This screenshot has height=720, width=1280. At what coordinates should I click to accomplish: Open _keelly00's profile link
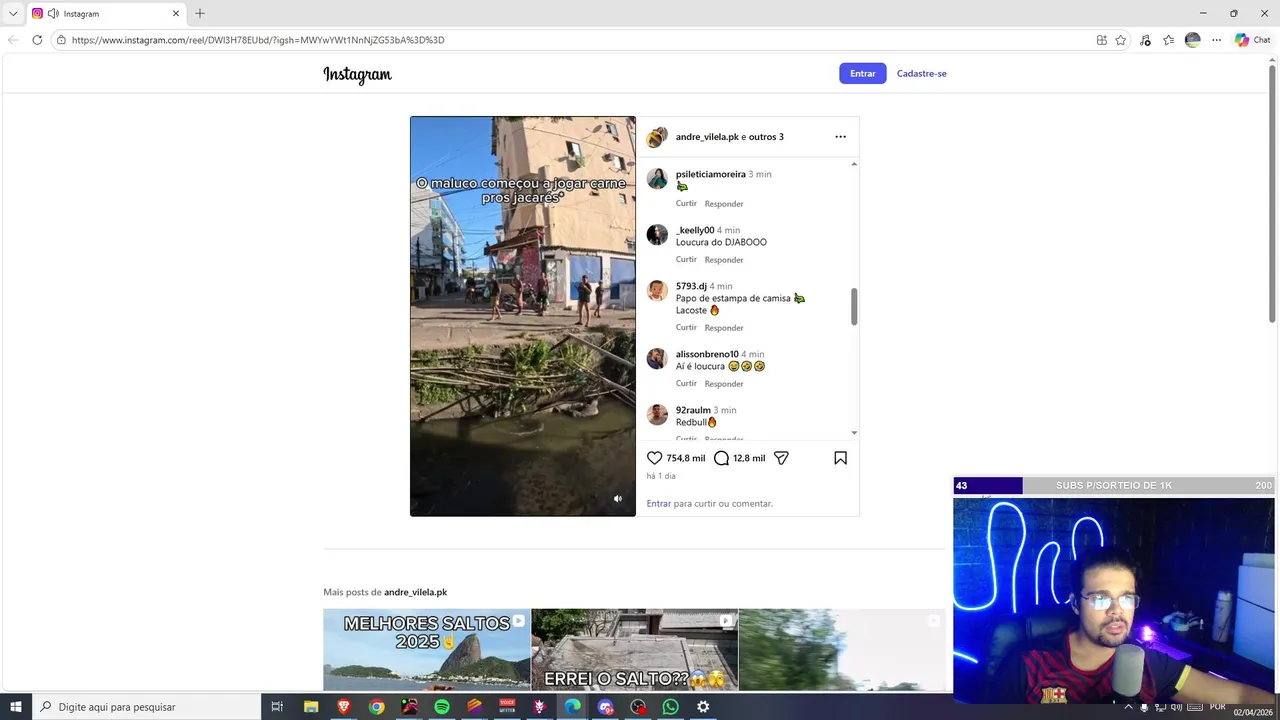tap(695, 230)
